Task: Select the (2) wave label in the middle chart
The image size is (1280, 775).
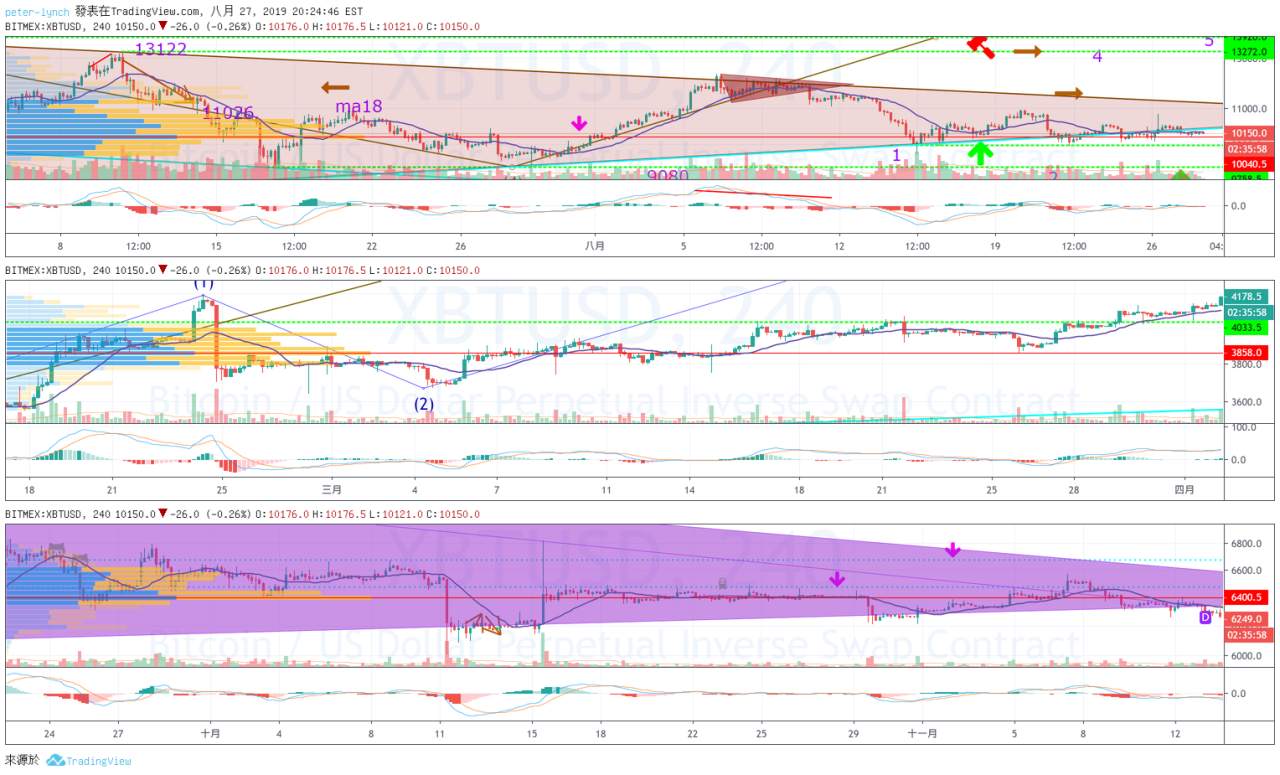Action: pos(424,404)
